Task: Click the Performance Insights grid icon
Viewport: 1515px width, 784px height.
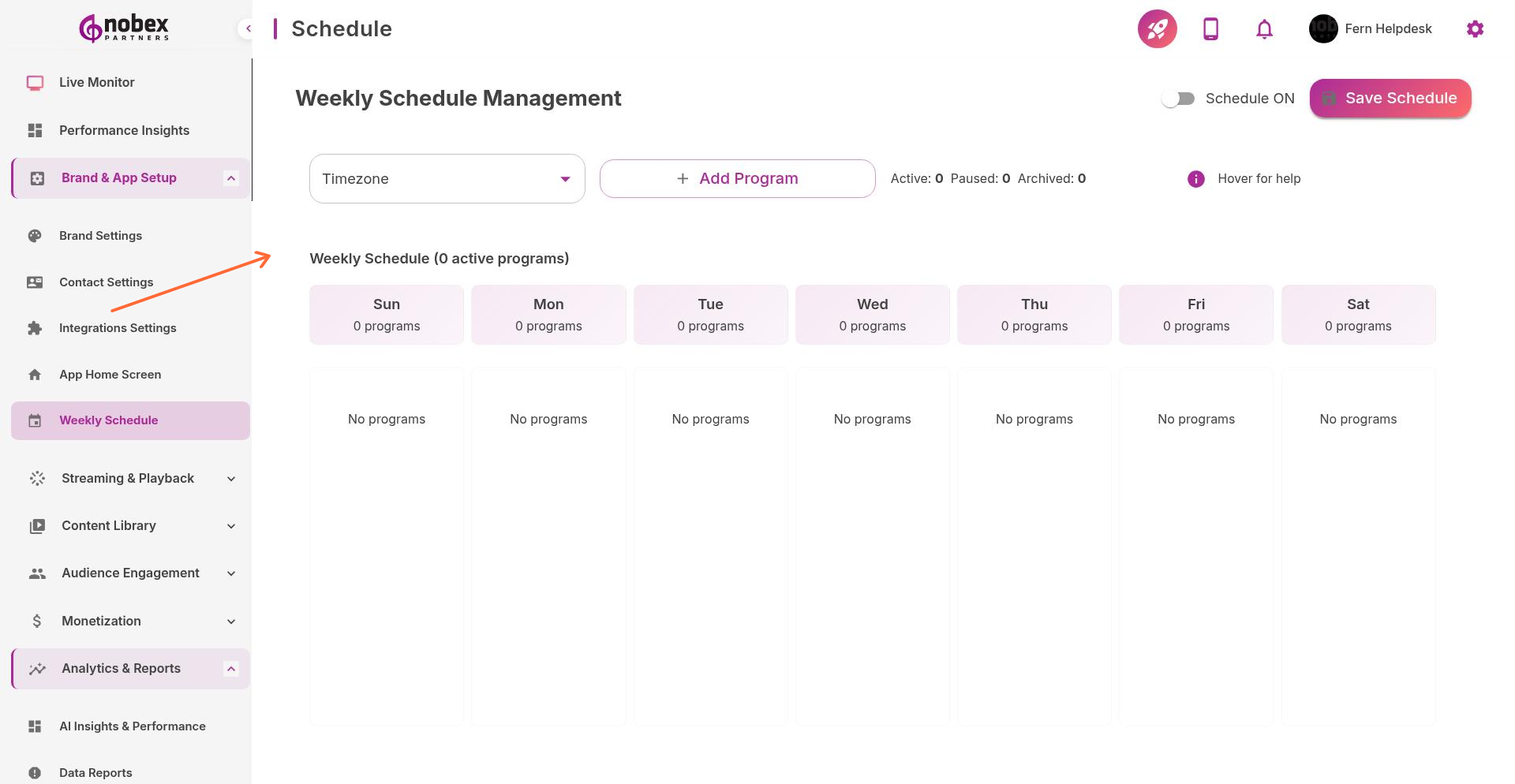Action: click(x=35, y=130)
